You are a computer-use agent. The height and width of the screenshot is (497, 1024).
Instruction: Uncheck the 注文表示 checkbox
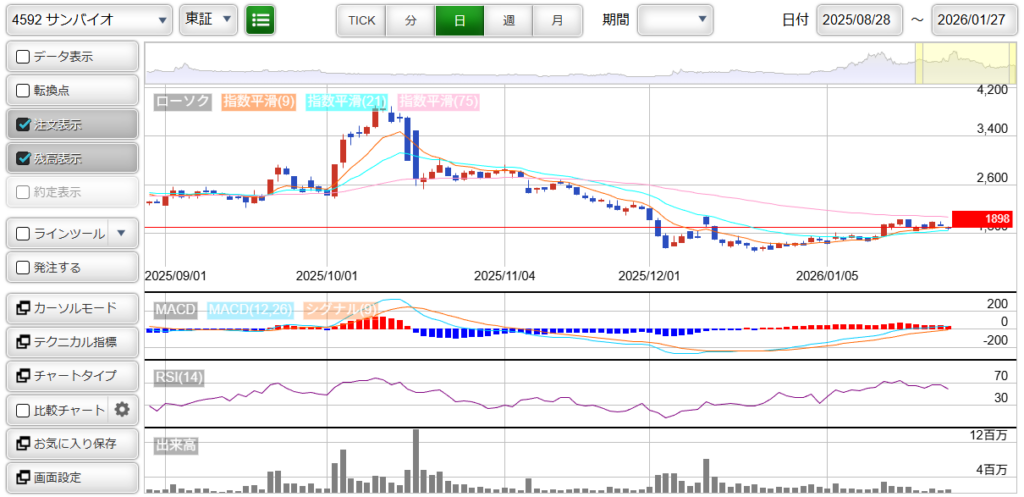24,125
